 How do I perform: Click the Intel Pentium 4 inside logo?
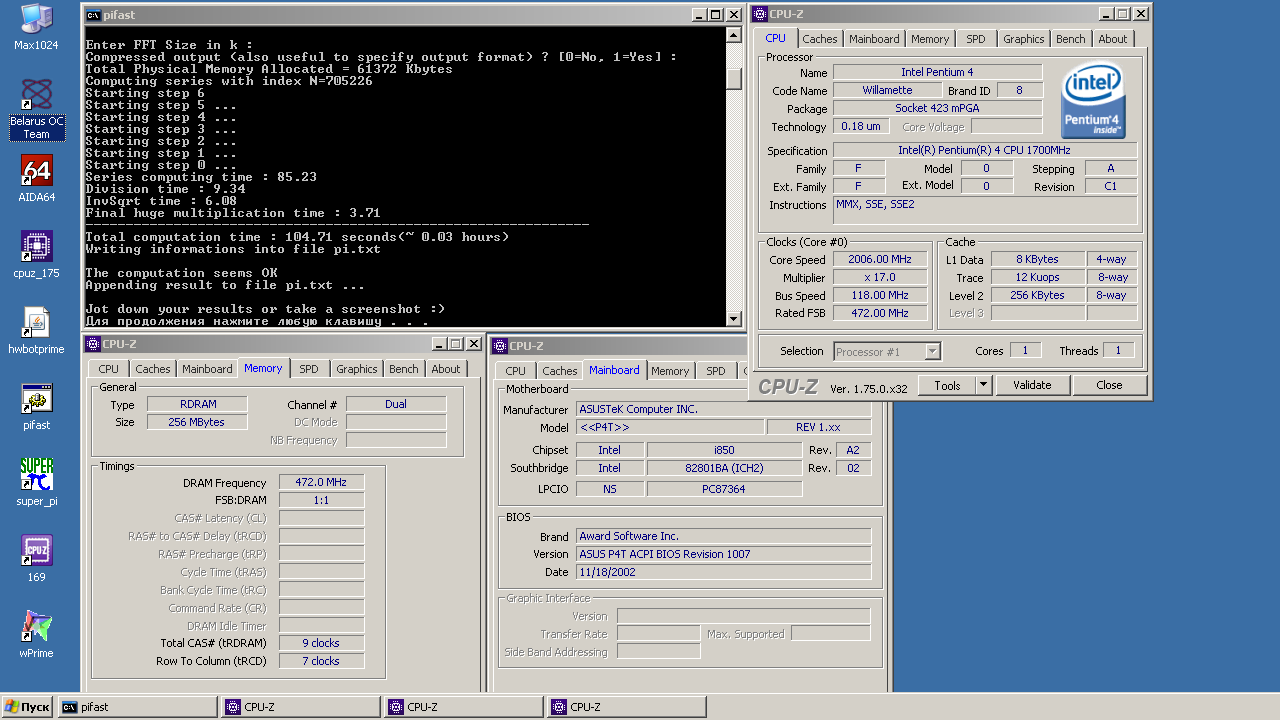pos(1094,101)
